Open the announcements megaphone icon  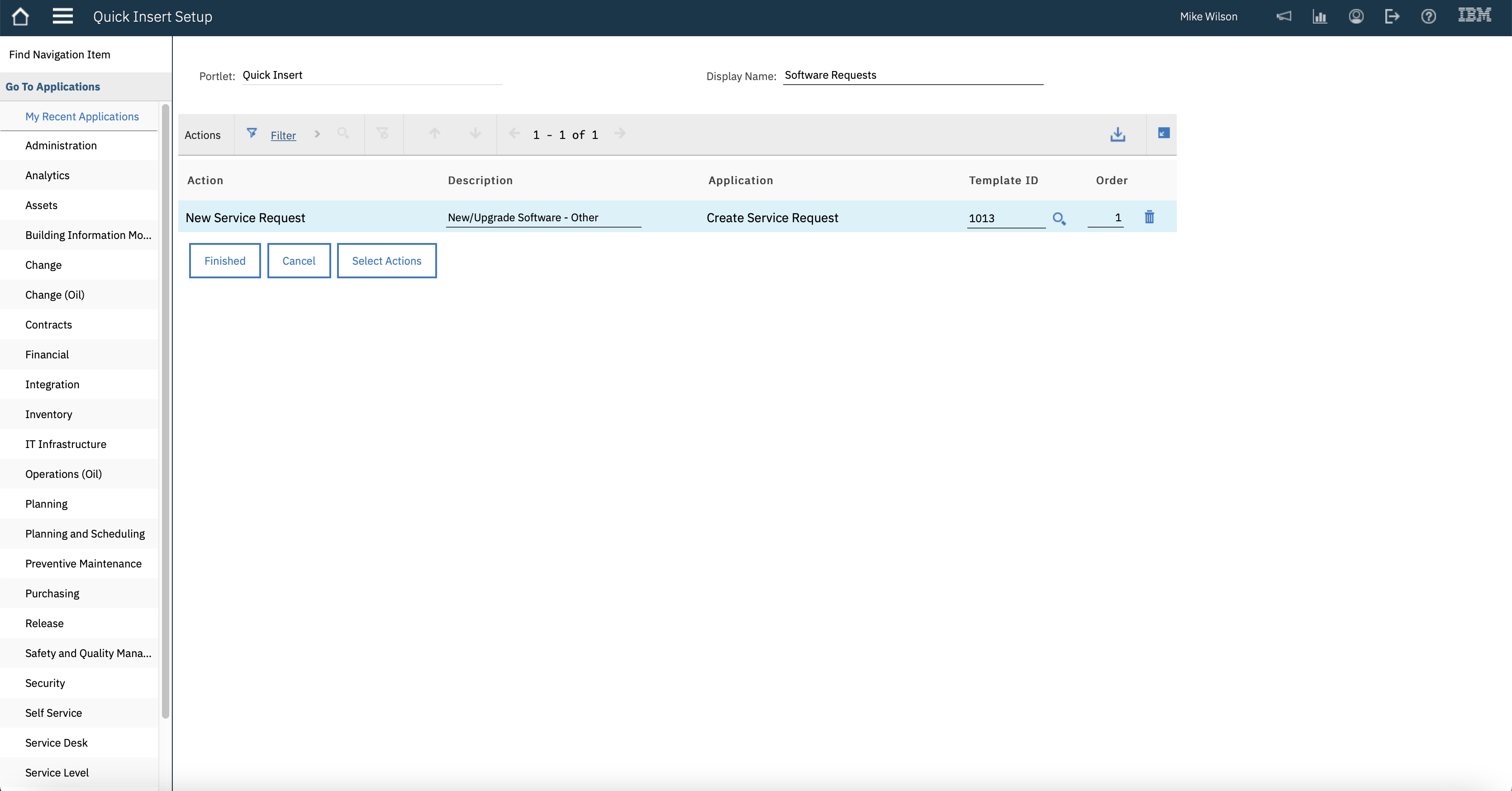click(x=1284, y=16)
